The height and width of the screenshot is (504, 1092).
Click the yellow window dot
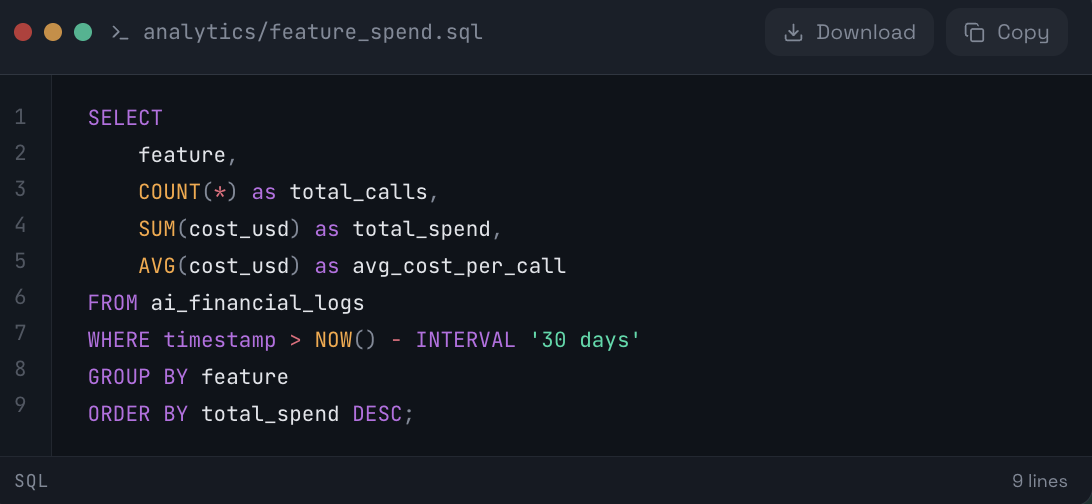[53, 32]
